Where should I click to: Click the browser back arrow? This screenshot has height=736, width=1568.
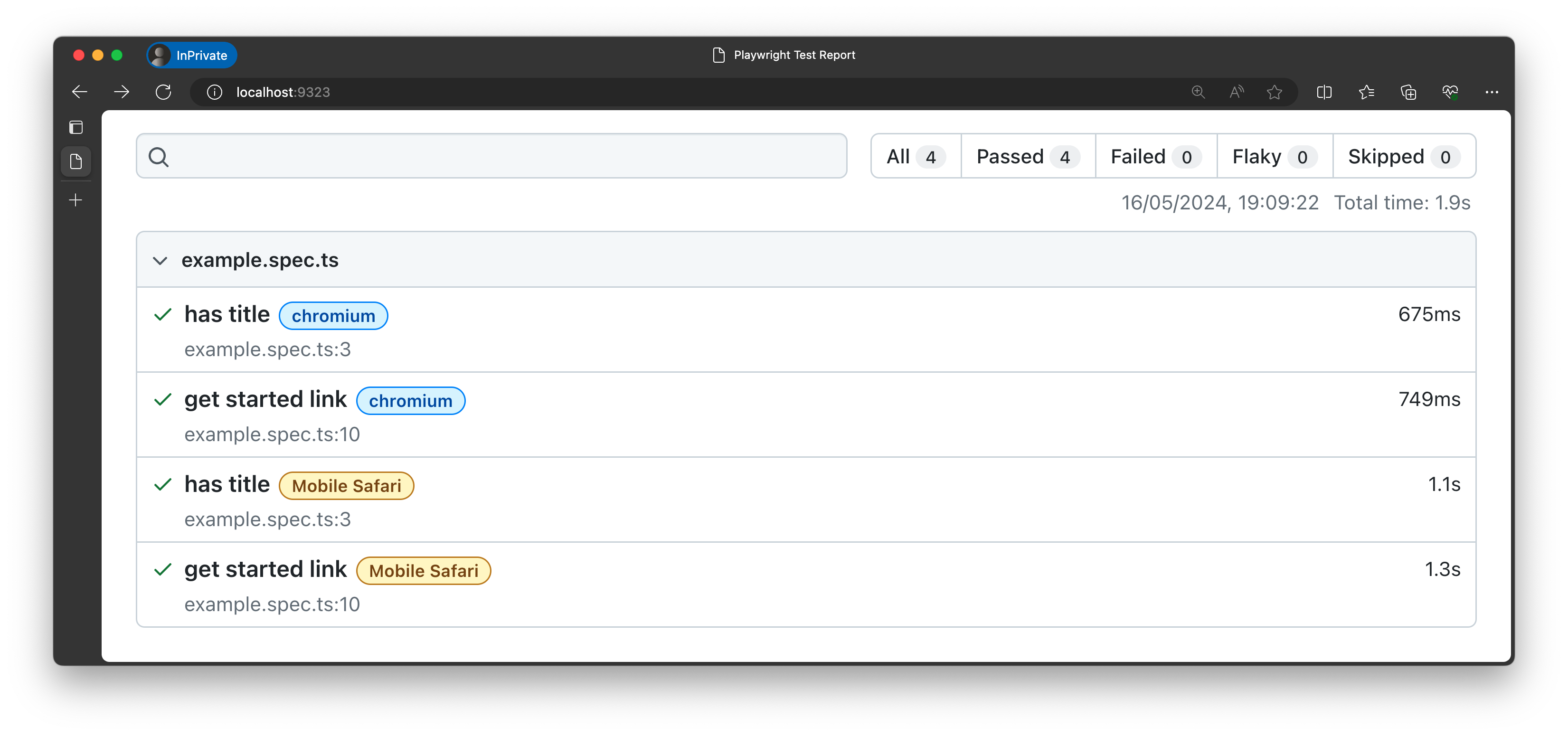click(80, 92)
